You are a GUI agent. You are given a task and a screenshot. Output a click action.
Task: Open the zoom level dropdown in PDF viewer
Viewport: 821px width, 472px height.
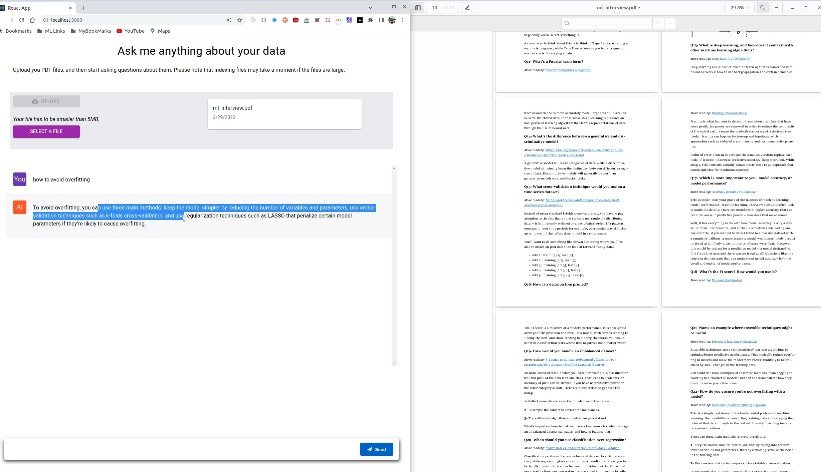(740, 8)
